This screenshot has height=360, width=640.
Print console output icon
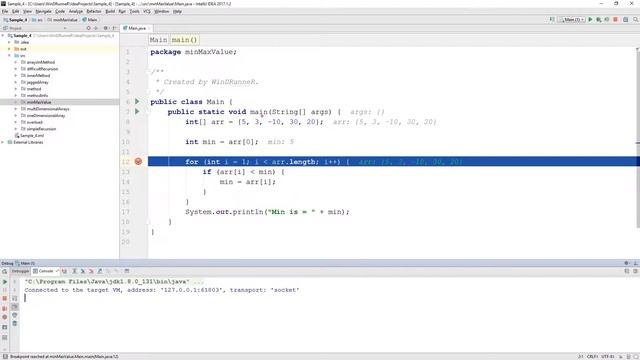pos(15,315)
